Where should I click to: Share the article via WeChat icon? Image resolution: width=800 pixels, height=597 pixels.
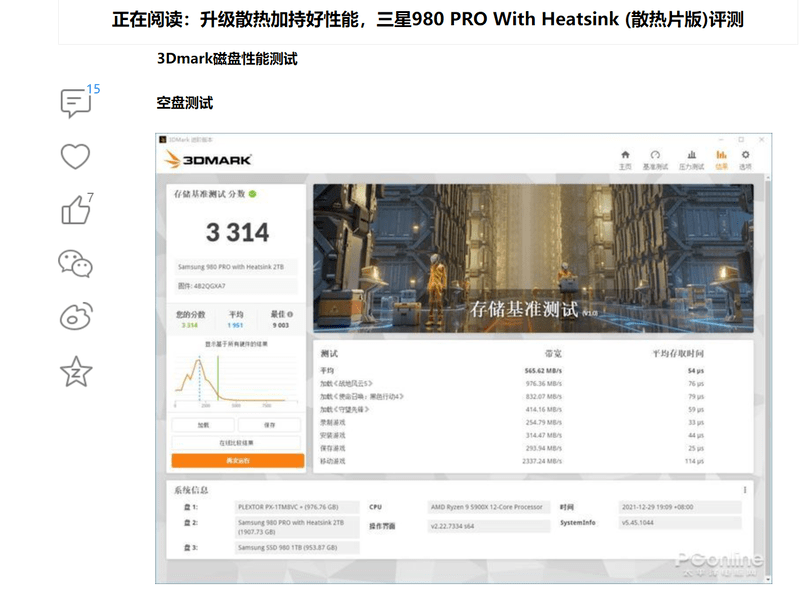[76, 263]
